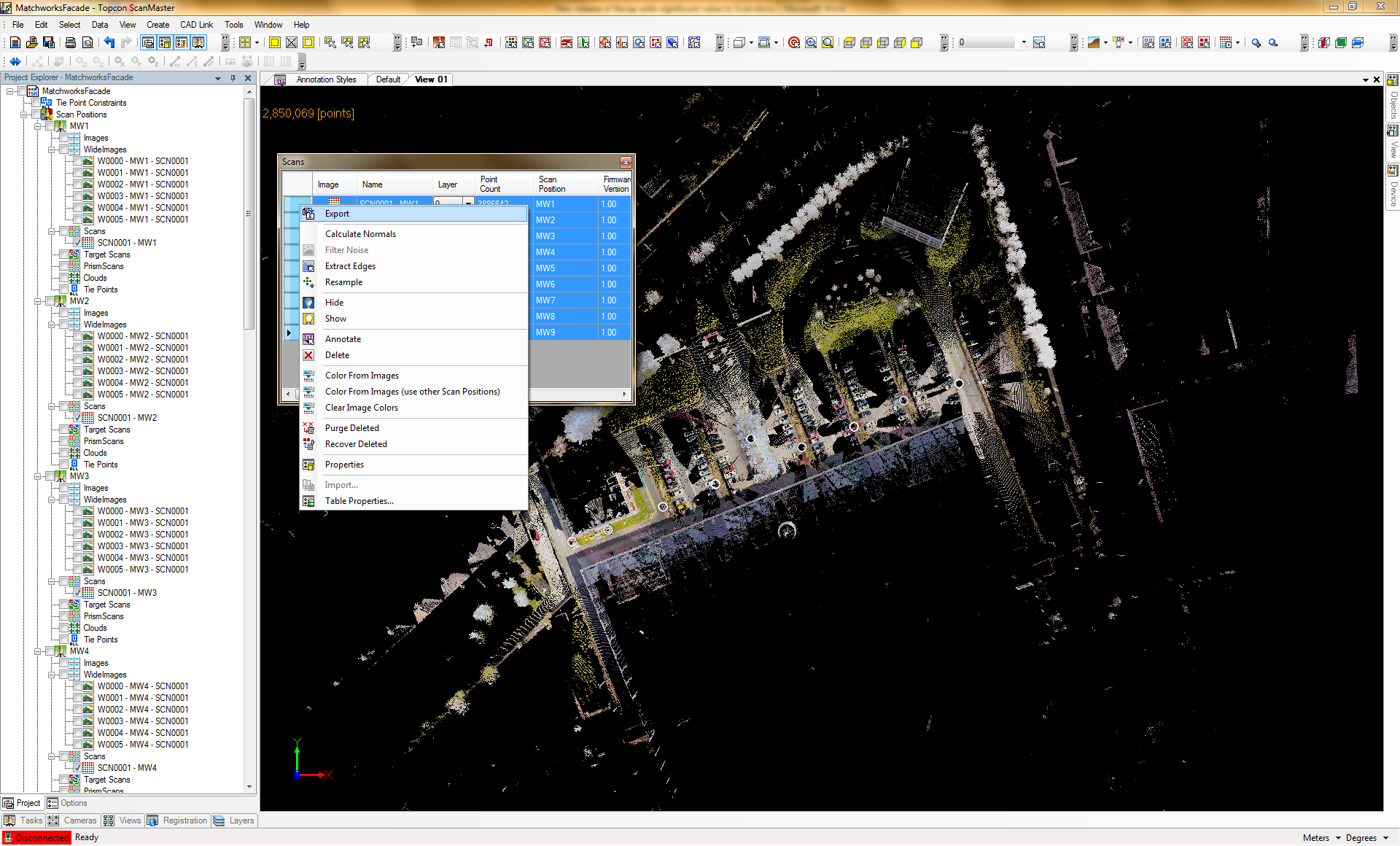Viewport: 1400px width, 846px height.
Task: Click the wireframe box view icon
Action: click(x=739, y=43)
